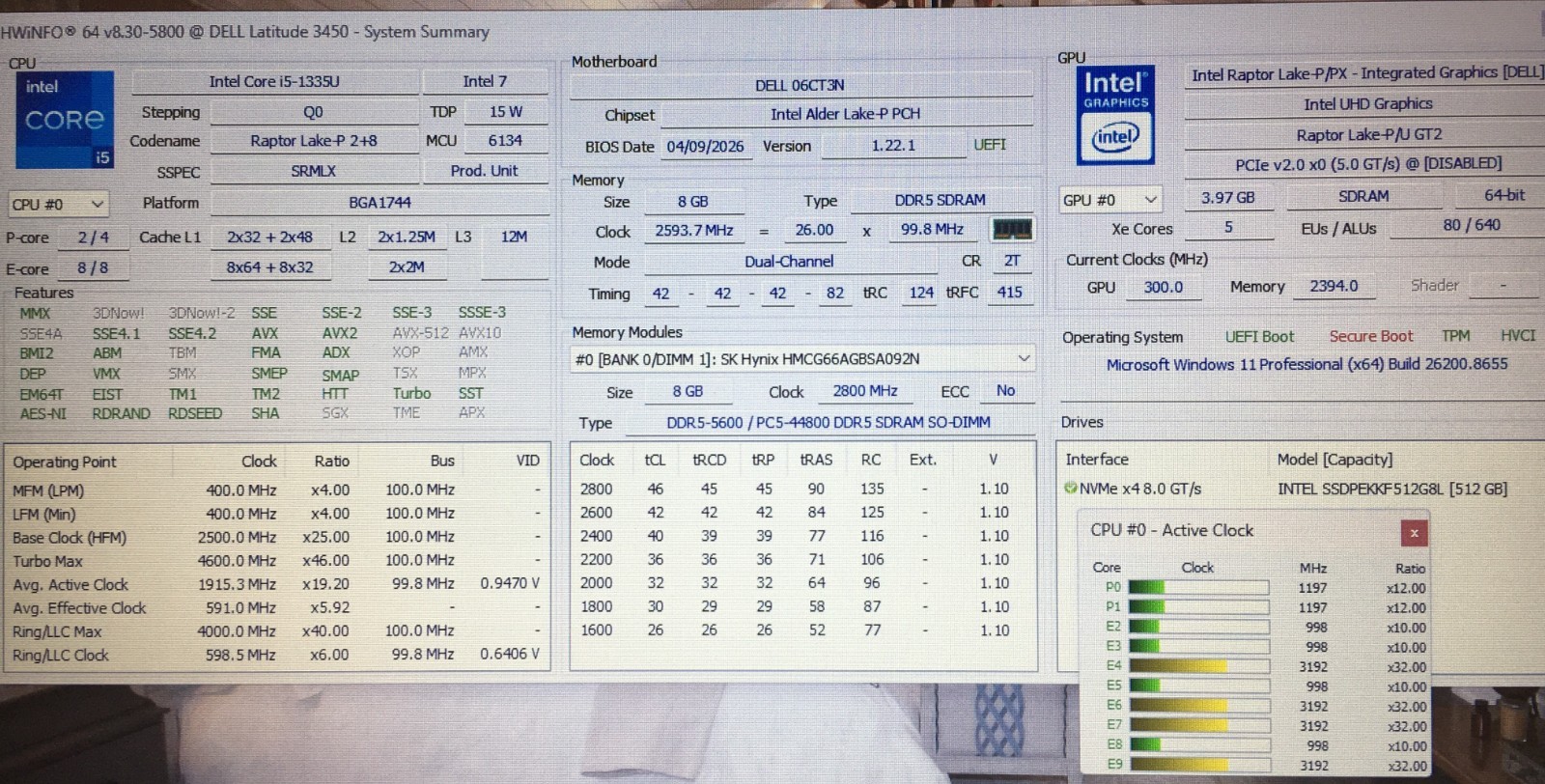This screenshot has height=784, width=1545.
Task: Click the MCU value 6134
Action: [505, 141]
